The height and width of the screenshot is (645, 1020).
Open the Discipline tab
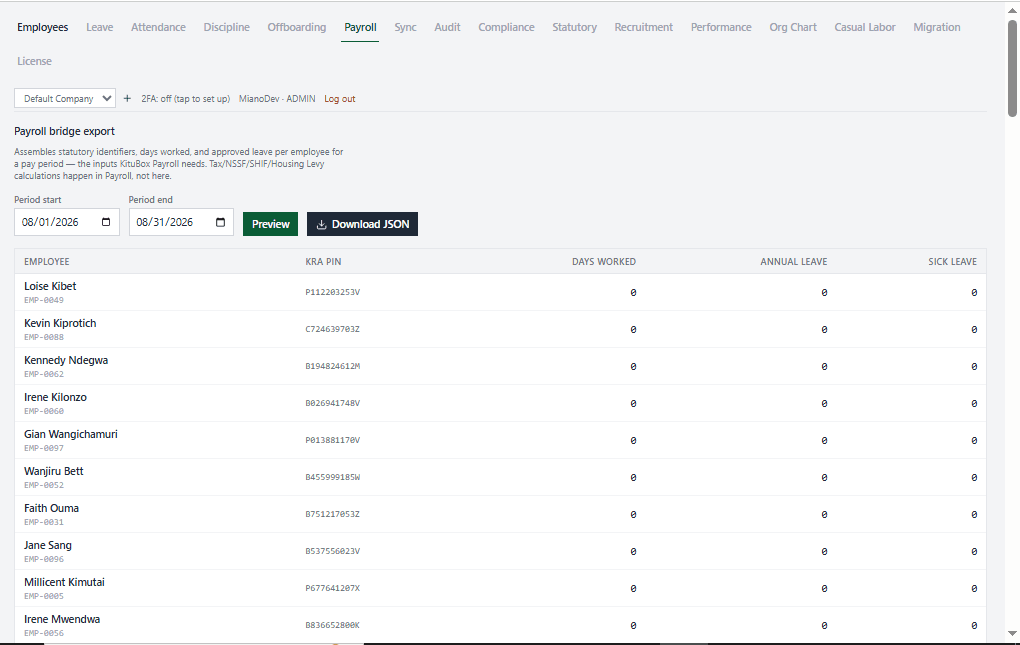click(x=226, y=27)
